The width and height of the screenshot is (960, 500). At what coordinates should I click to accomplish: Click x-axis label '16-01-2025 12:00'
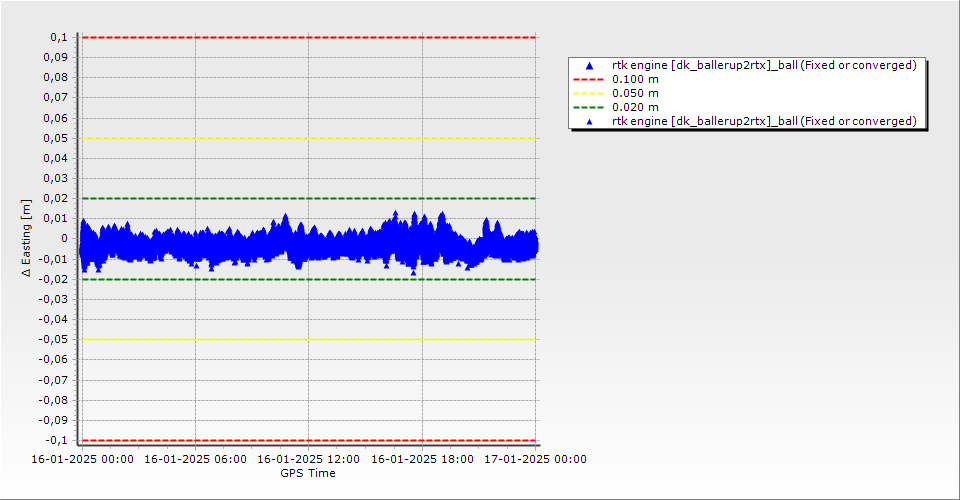pyautogui.click(x=309, y=459)
